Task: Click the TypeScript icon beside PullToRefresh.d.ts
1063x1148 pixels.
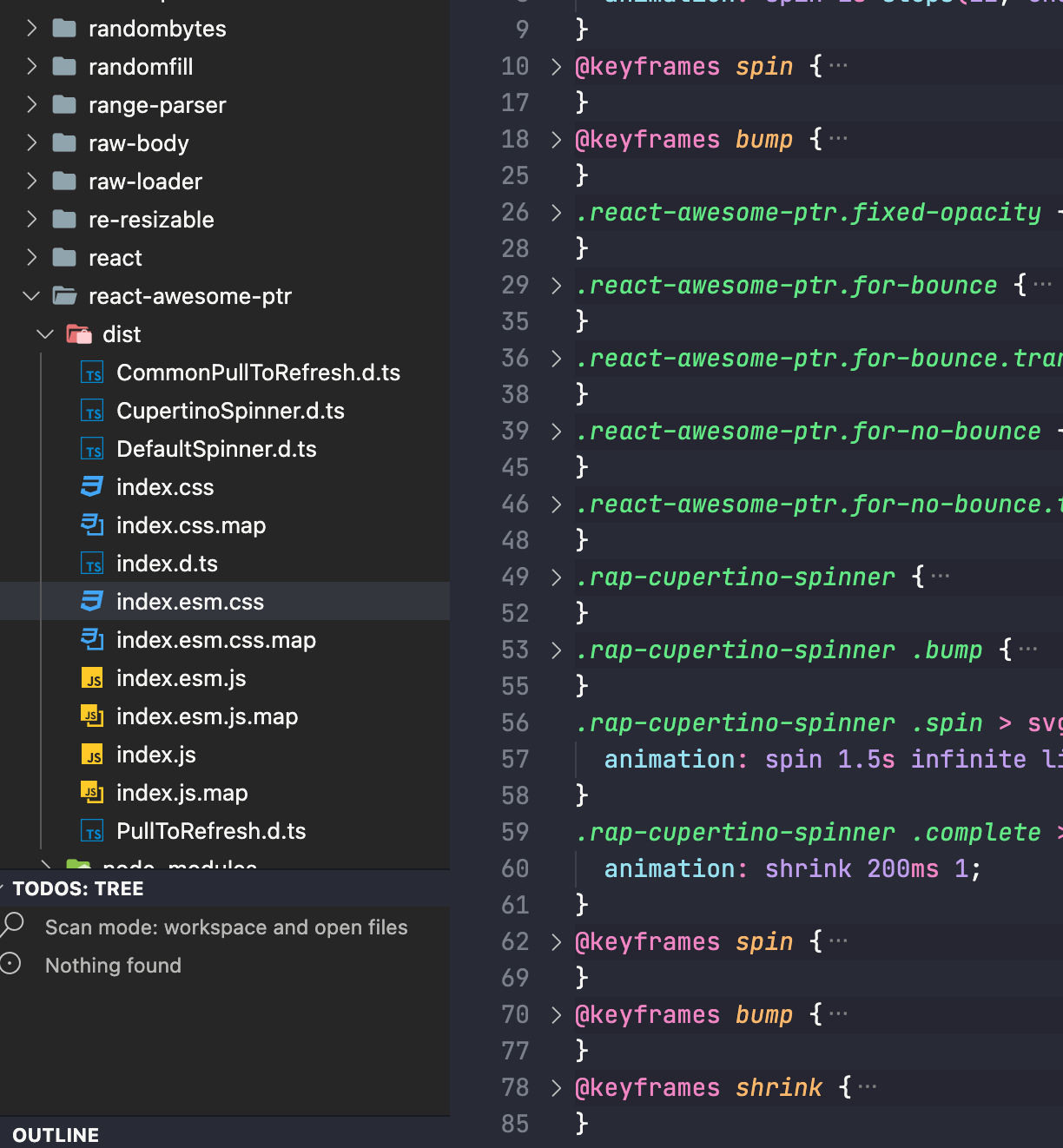Action: click(92, 831)
